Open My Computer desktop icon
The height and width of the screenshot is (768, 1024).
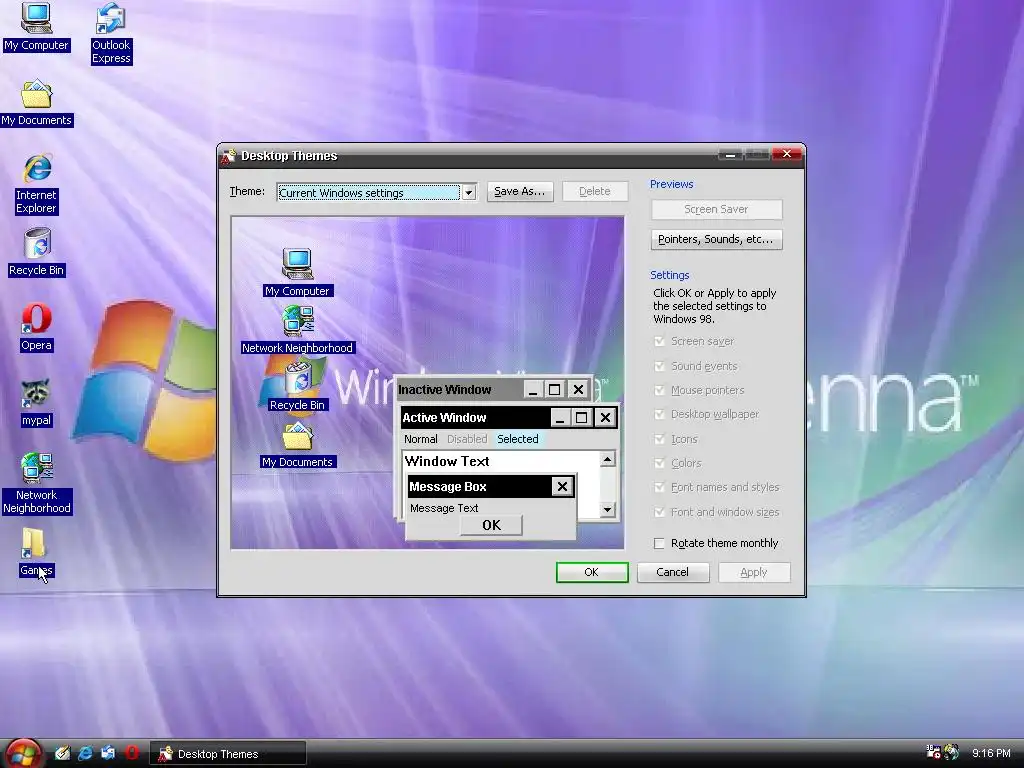click(36, 27)
